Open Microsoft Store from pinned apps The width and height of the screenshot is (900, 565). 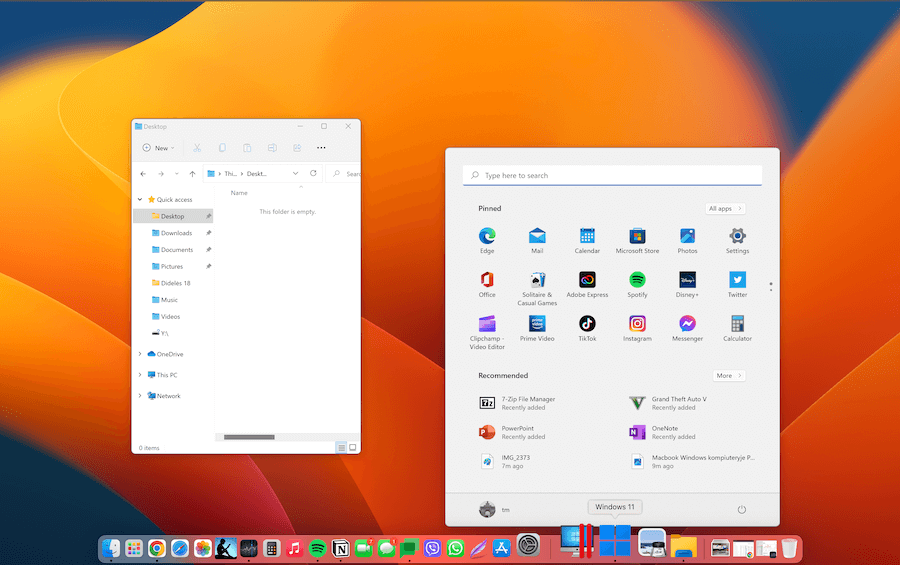click(637, 240)
